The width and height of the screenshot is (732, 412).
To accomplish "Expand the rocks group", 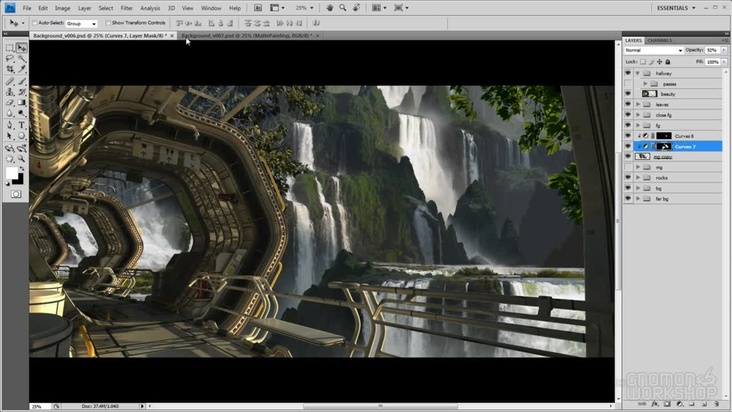I will (638, 178).
